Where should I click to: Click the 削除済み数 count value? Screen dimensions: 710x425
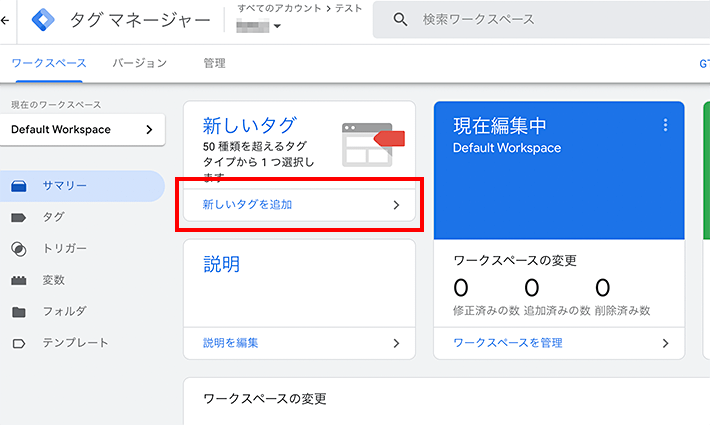(603, 288)
